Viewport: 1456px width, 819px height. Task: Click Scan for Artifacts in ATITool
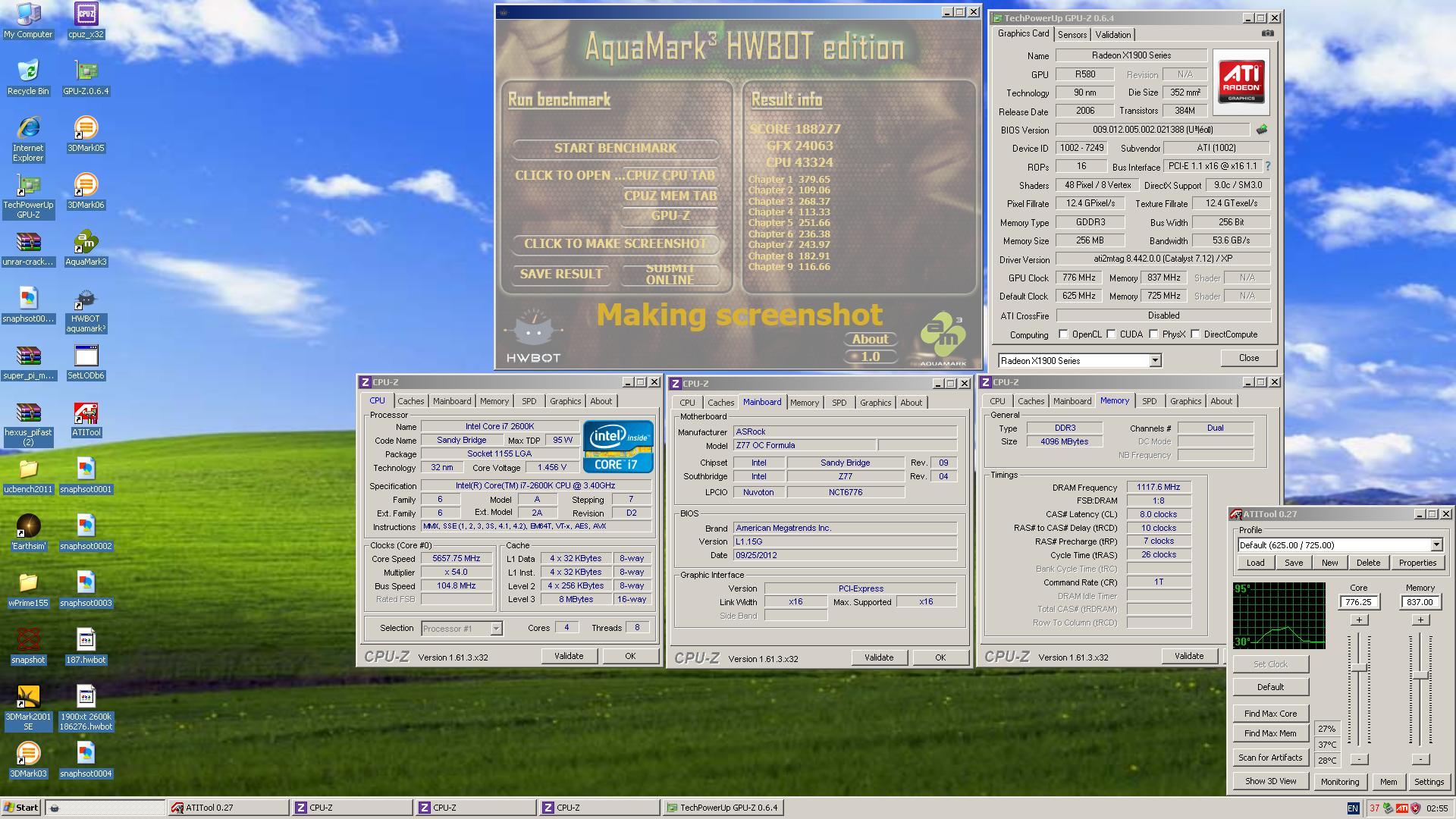tap(1270, 758)
